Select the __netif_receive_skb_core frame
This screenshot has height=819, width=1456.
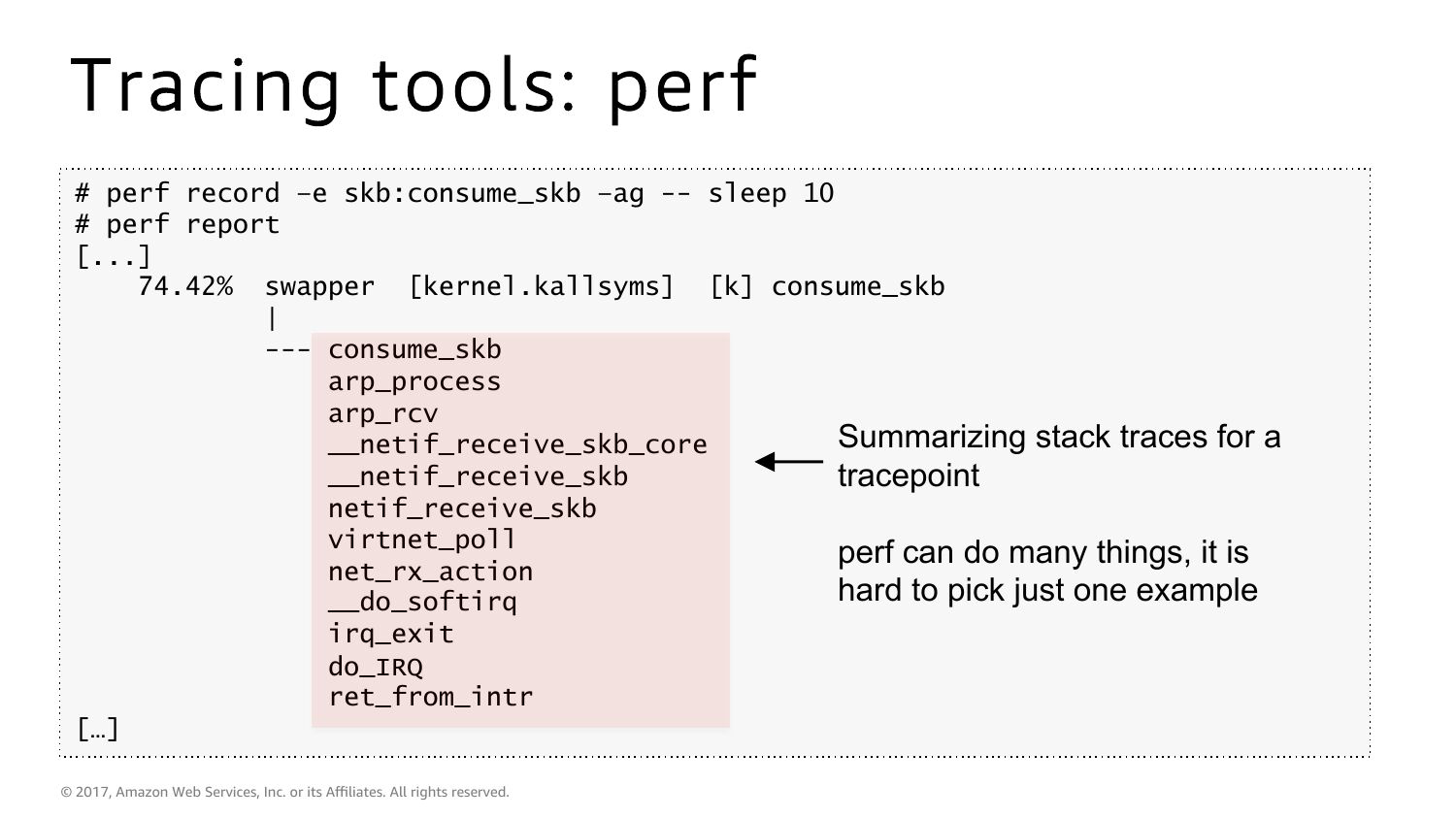point(517,445)
